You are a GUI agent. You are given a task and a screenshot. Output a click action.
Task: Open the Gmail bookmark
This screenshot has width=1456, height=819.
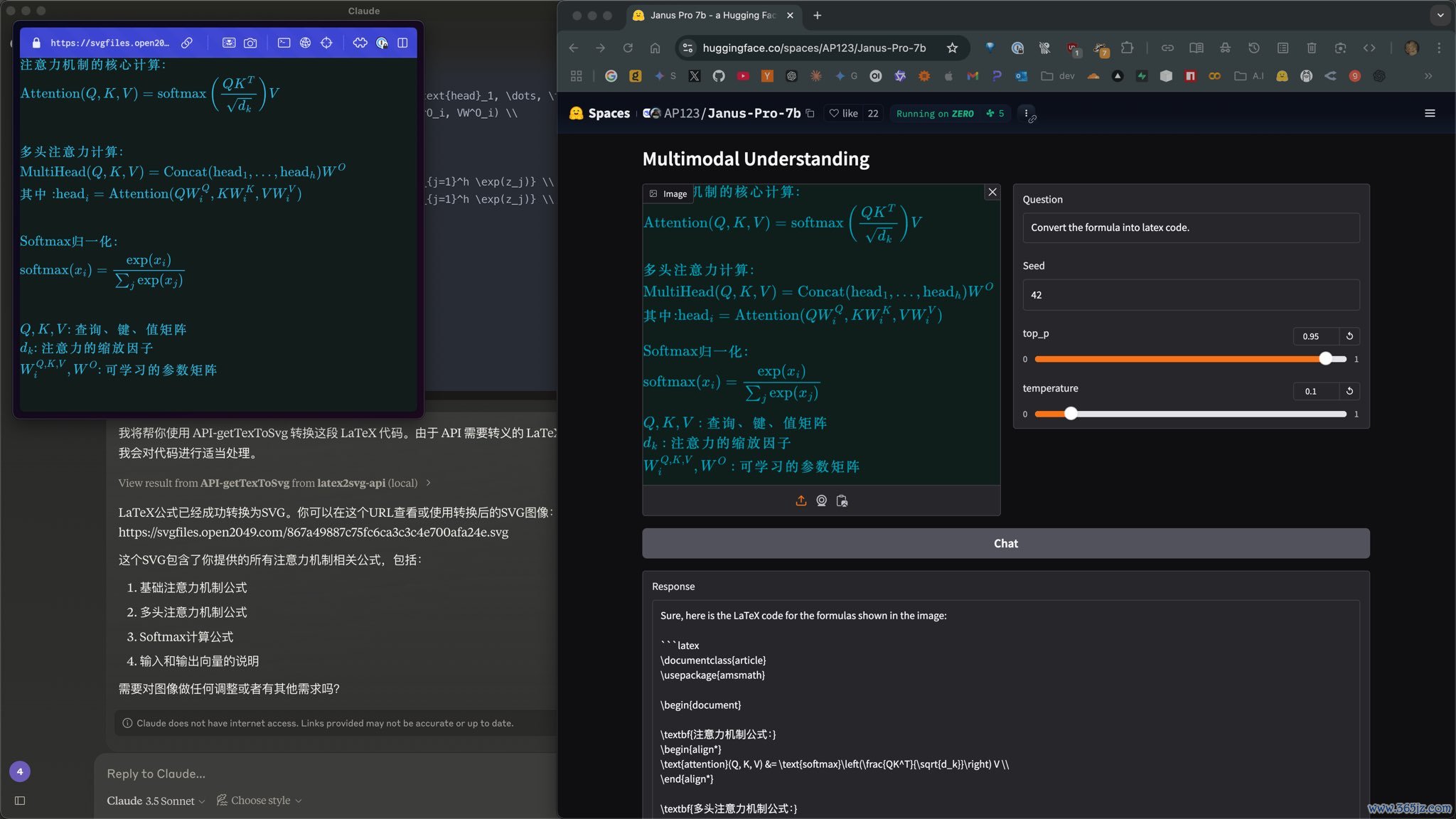pos(973,76)
